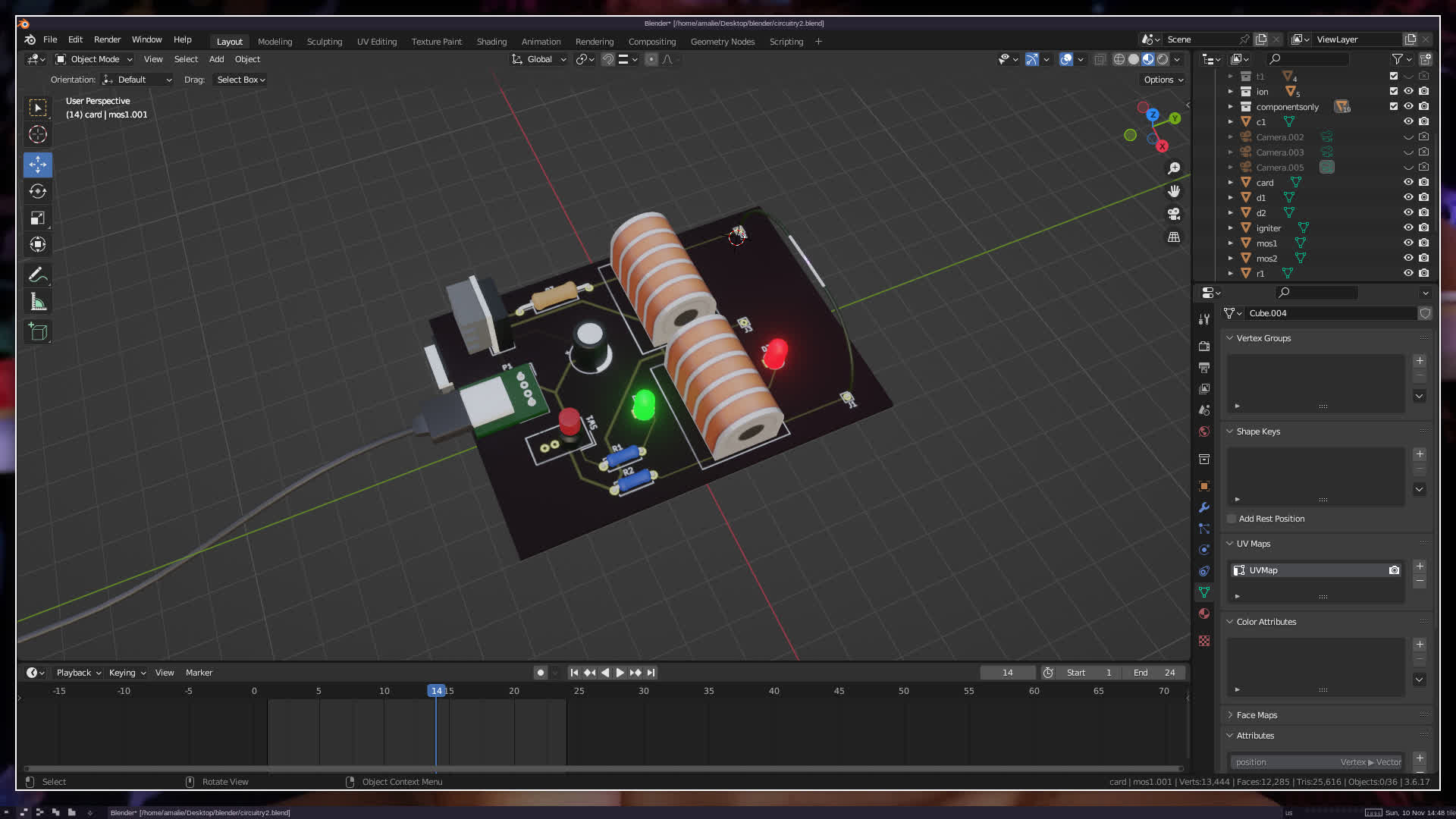
Task: Switch to the Shading workspace tab
Action: [491, 42]
